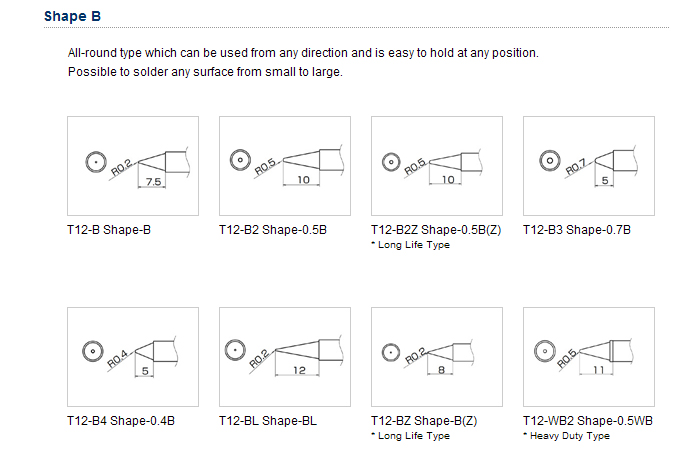The height and width of the screenshot is (457, 700).
Task: Open the T12-WB2 tip diagram image
Action: (588, 354)
